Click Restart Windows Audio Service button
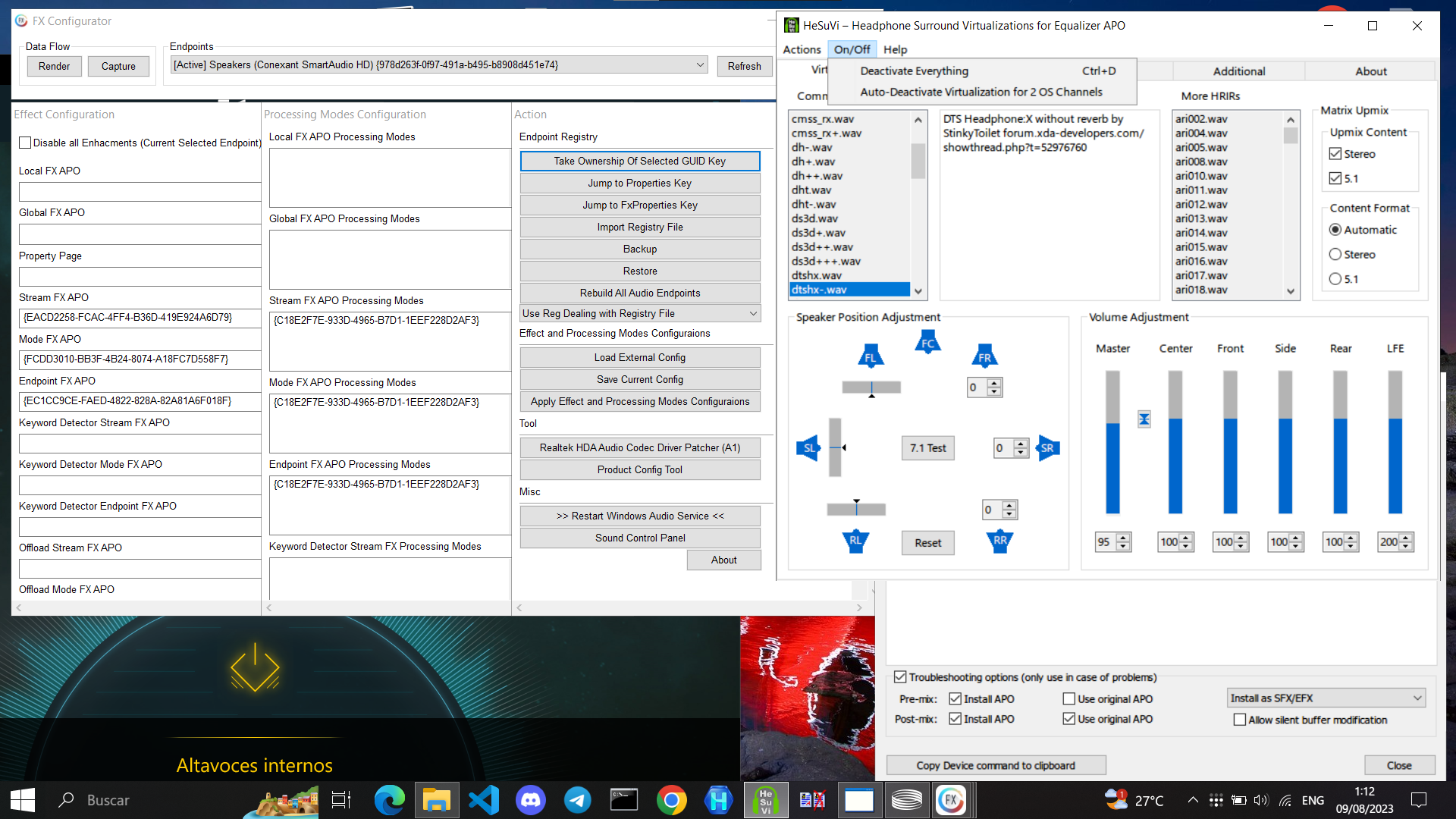Screen dimensions: 1456x819 pos(640,516)
